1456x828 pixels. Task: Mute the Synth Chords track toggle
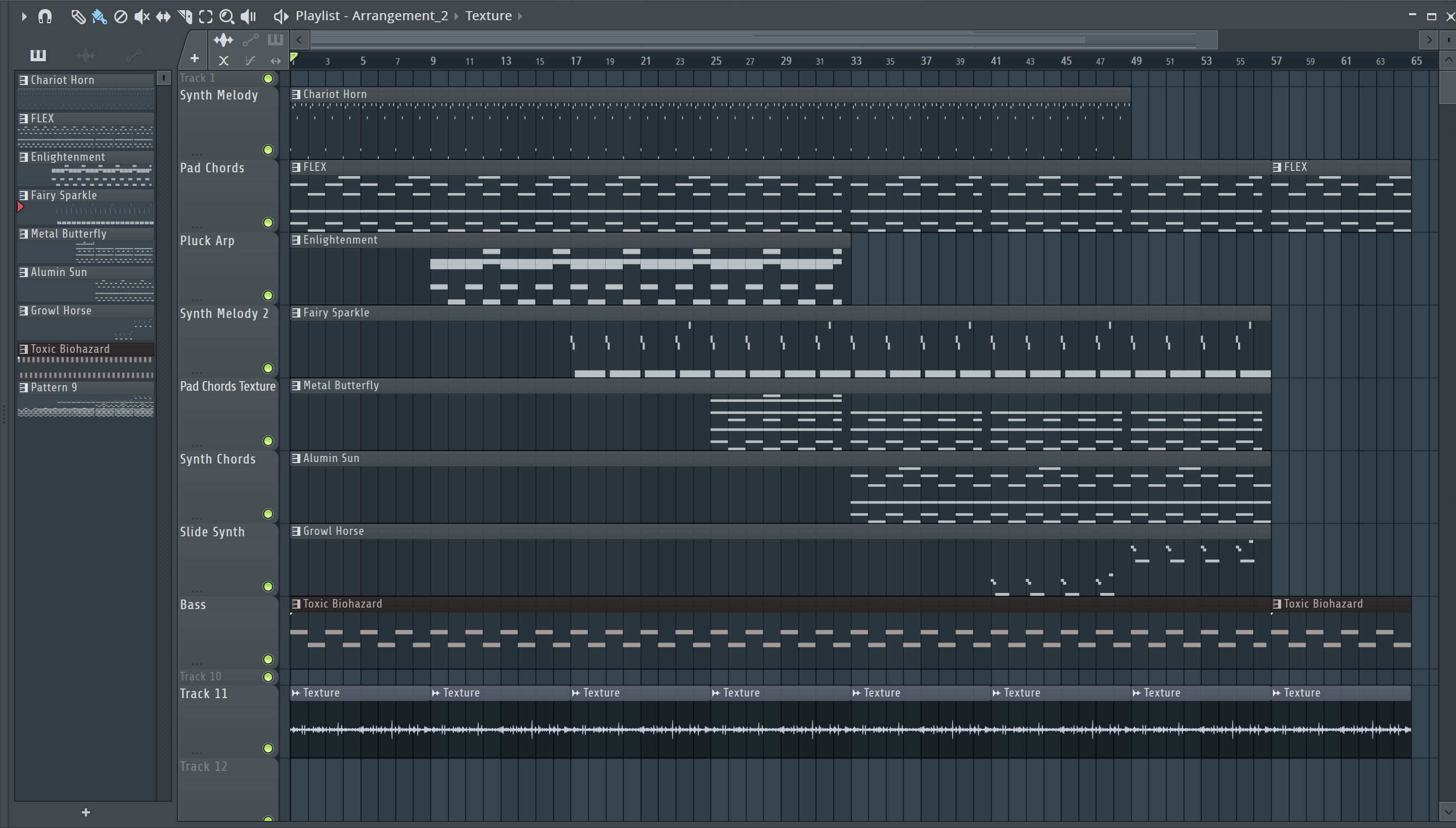pyautogui.click(x=268, y=514)
